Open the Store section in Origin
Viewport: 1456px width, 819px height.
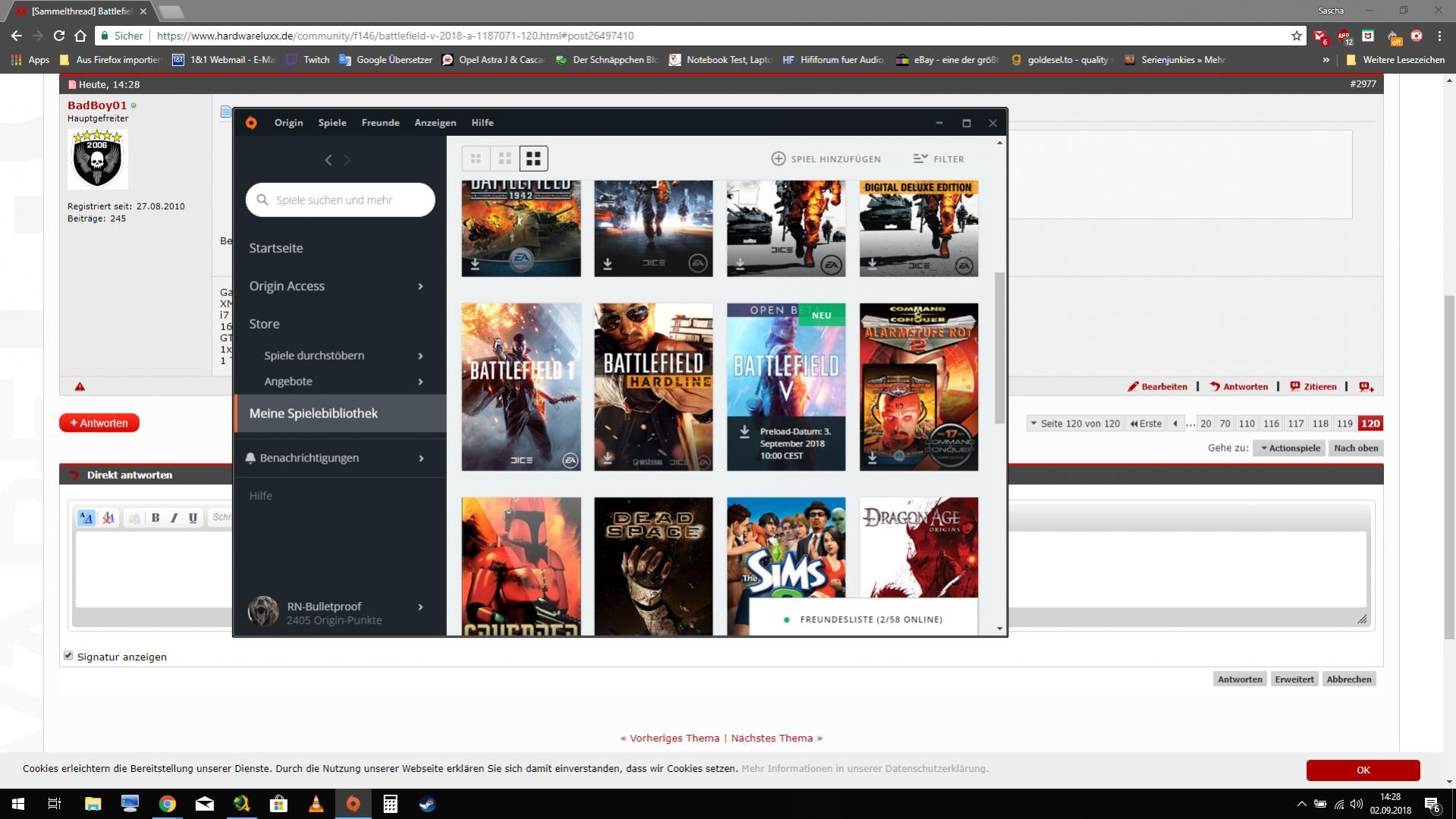pyautogui.click(x=264, y=324)
